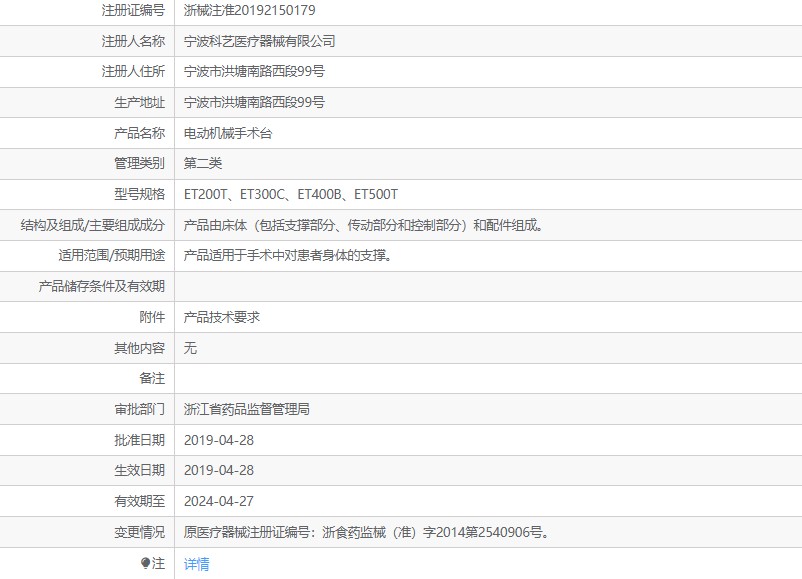Image resolution: width=802 pixels, height=579 pixels.
Task: Select the 注册证编号 label
Action: click(133, 10)
